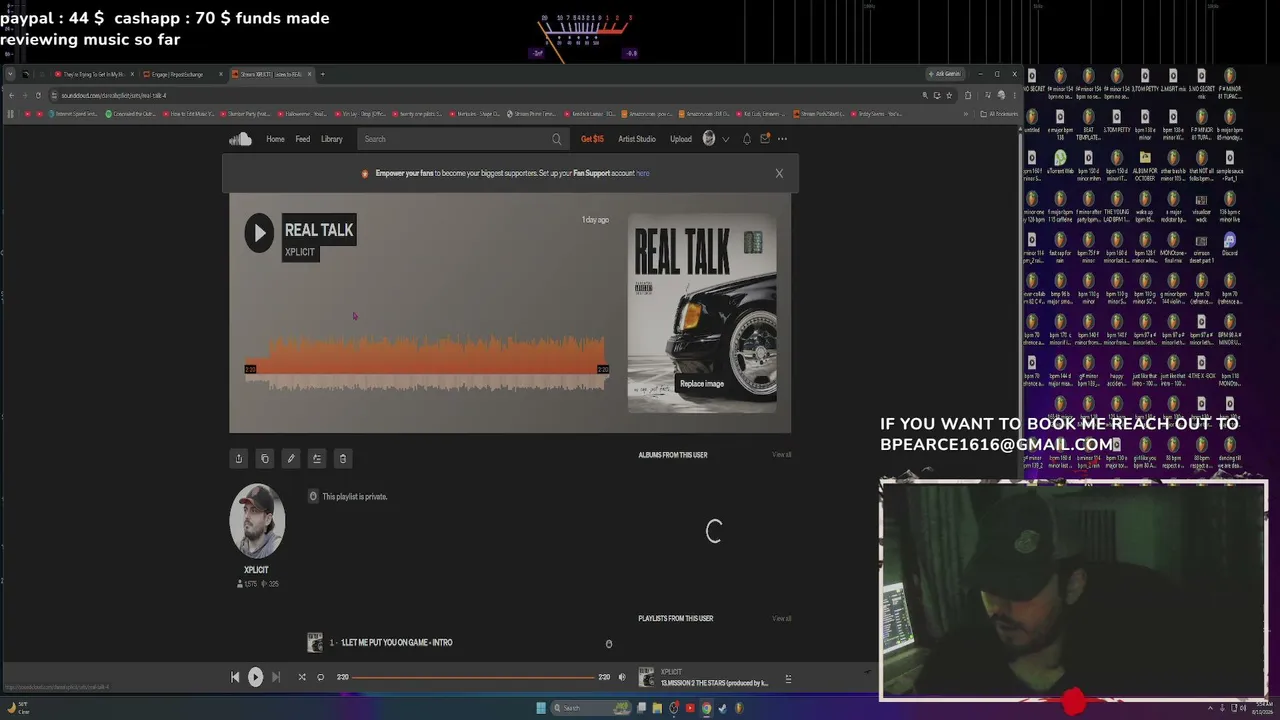Click the track 1 thumbnail

[x=315, y=643]
